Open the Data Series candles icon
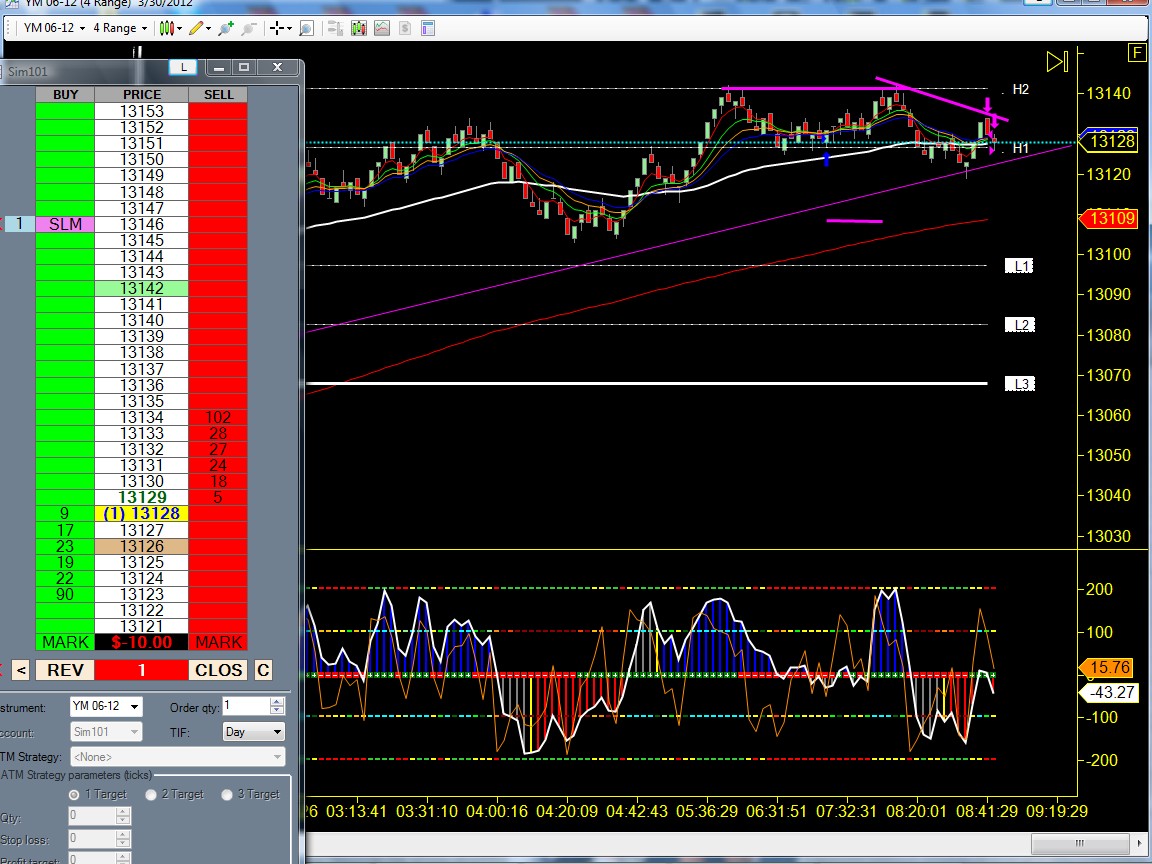Image resolution: width=1152 pixels, height=864 pixels. tap(359, 29)
